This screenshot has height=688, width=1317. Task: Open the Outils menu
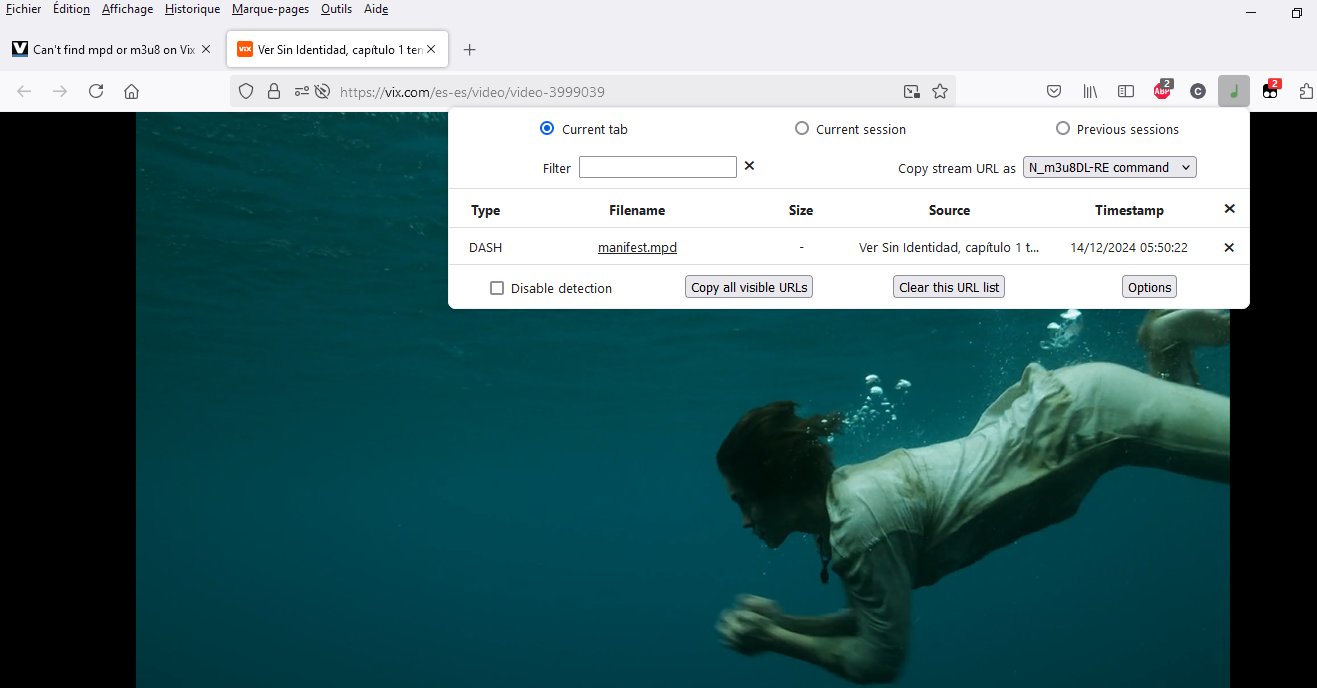coord(336,9)
